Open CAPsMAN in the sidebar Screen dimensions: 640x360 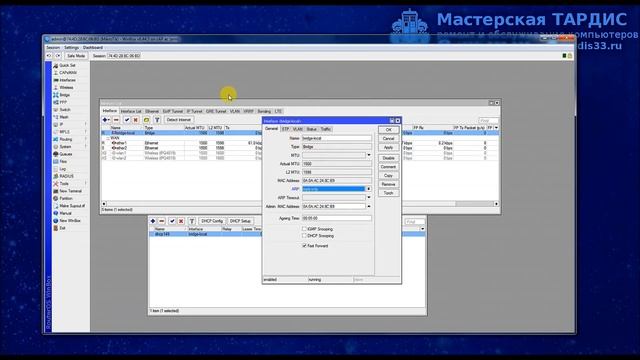68,73
